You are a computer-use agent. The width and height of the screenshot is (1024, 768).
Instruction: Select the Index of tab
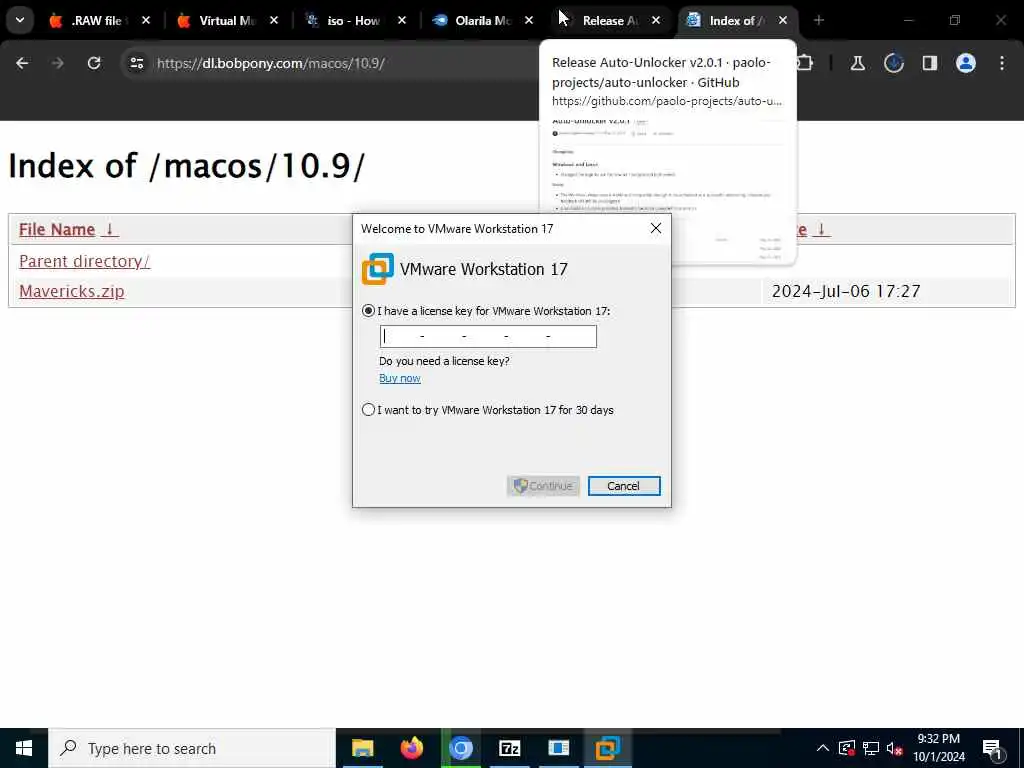pyautogui.click(x=735, y=20)
